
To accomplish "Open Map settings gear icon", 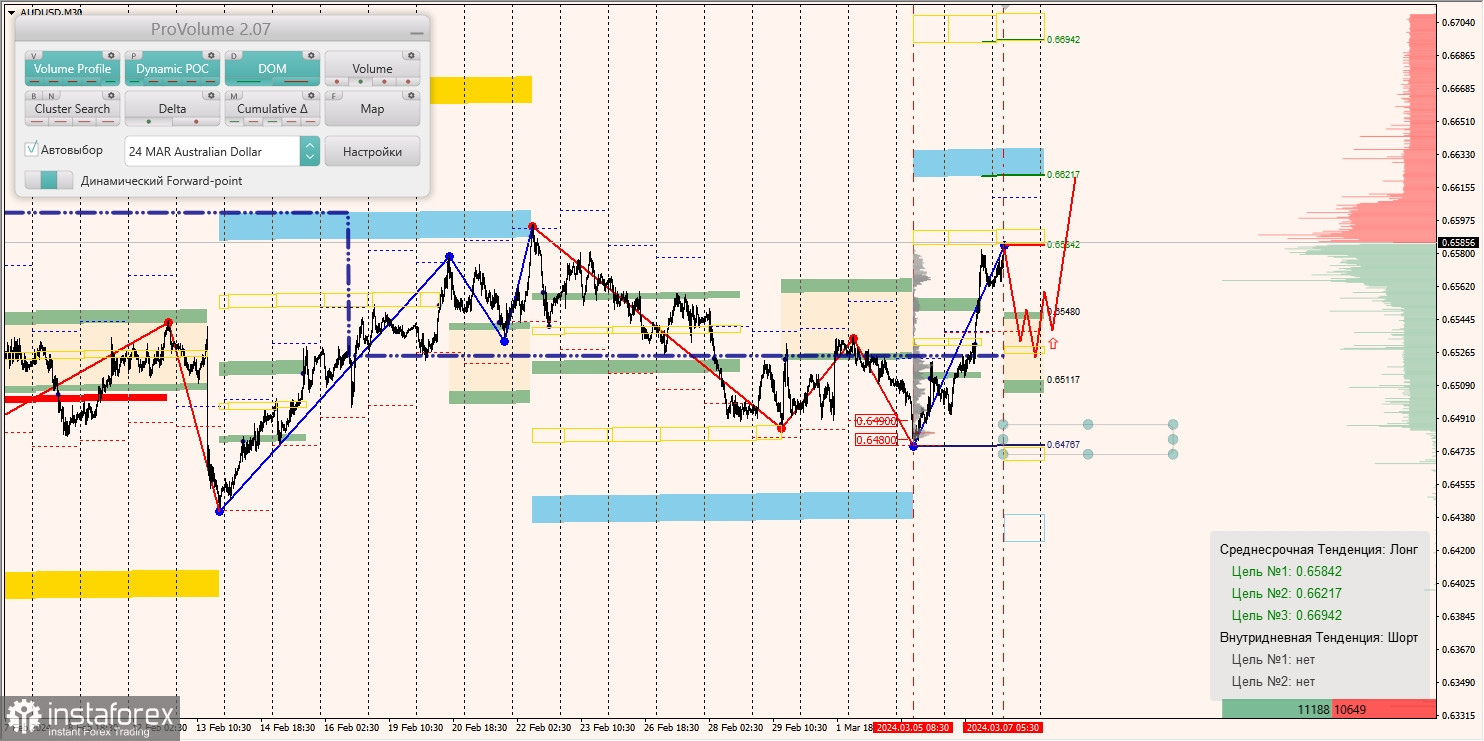I will click(x=411, y=96).
